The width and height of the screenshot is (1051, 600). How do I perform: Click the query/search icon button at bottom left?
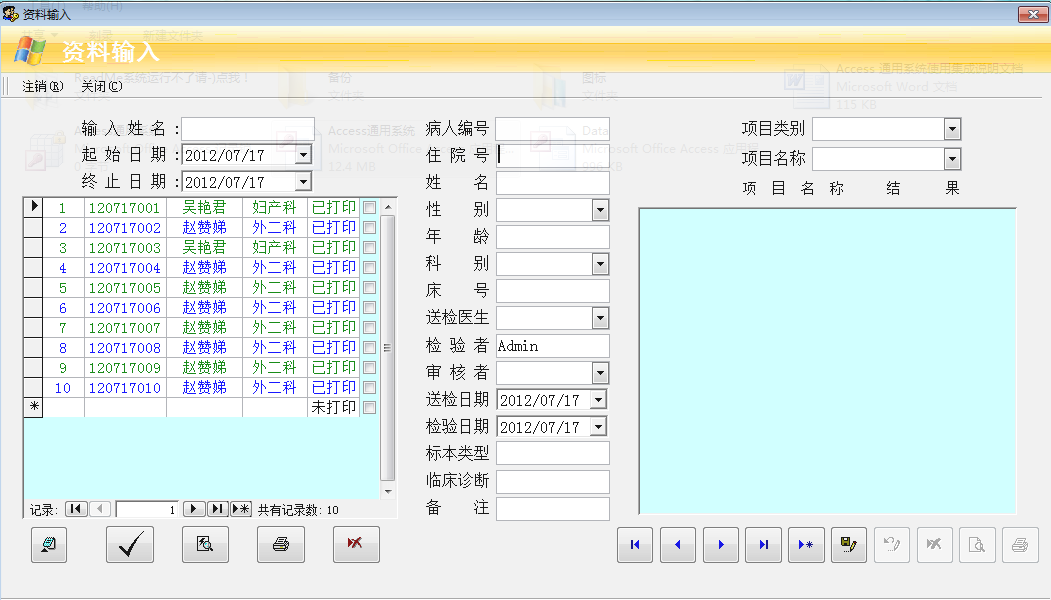[49, 544]
